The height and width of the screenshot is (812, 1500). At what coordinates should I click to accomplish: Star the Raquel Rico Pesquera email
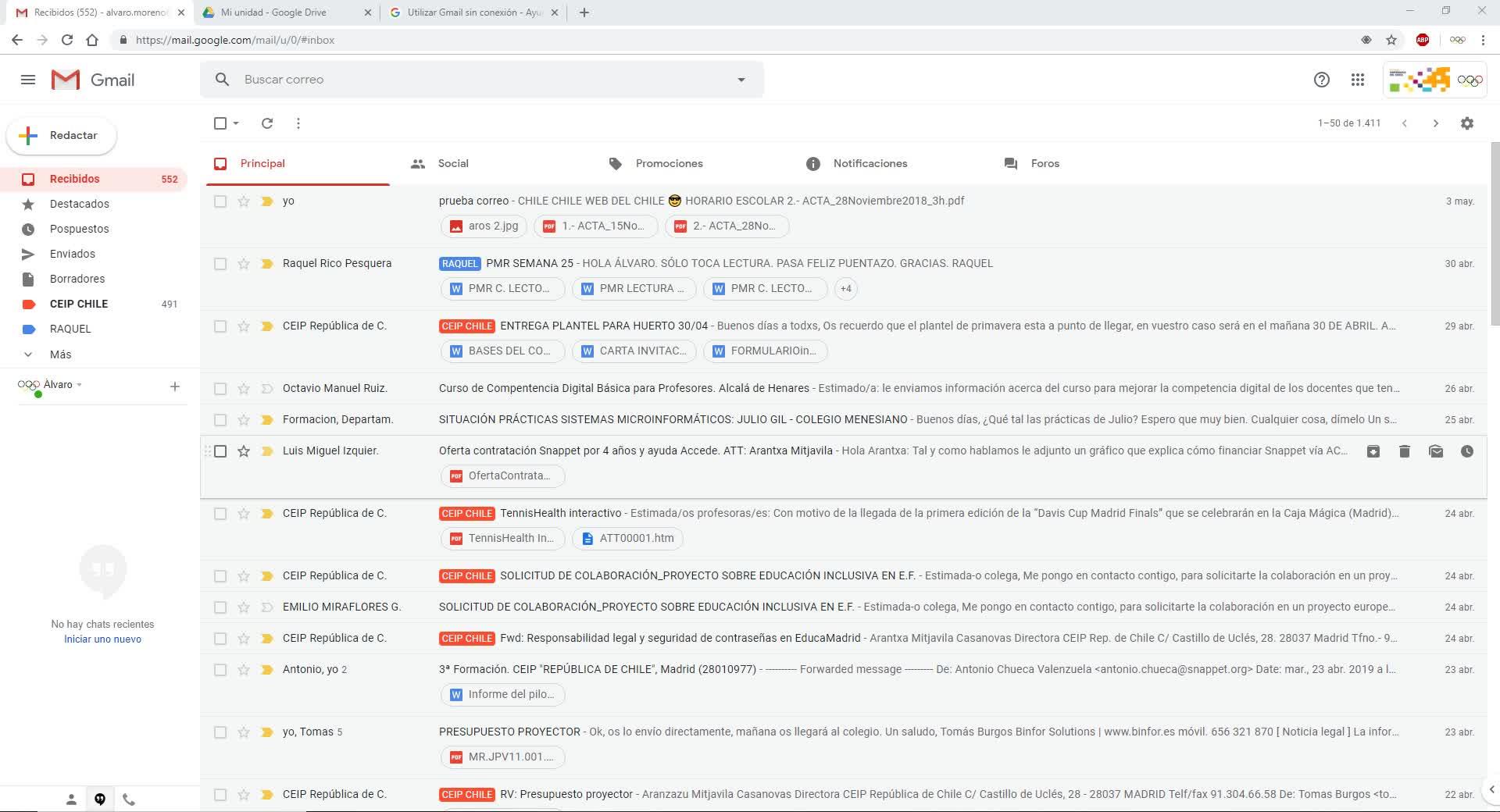click(x=244, y=264)
